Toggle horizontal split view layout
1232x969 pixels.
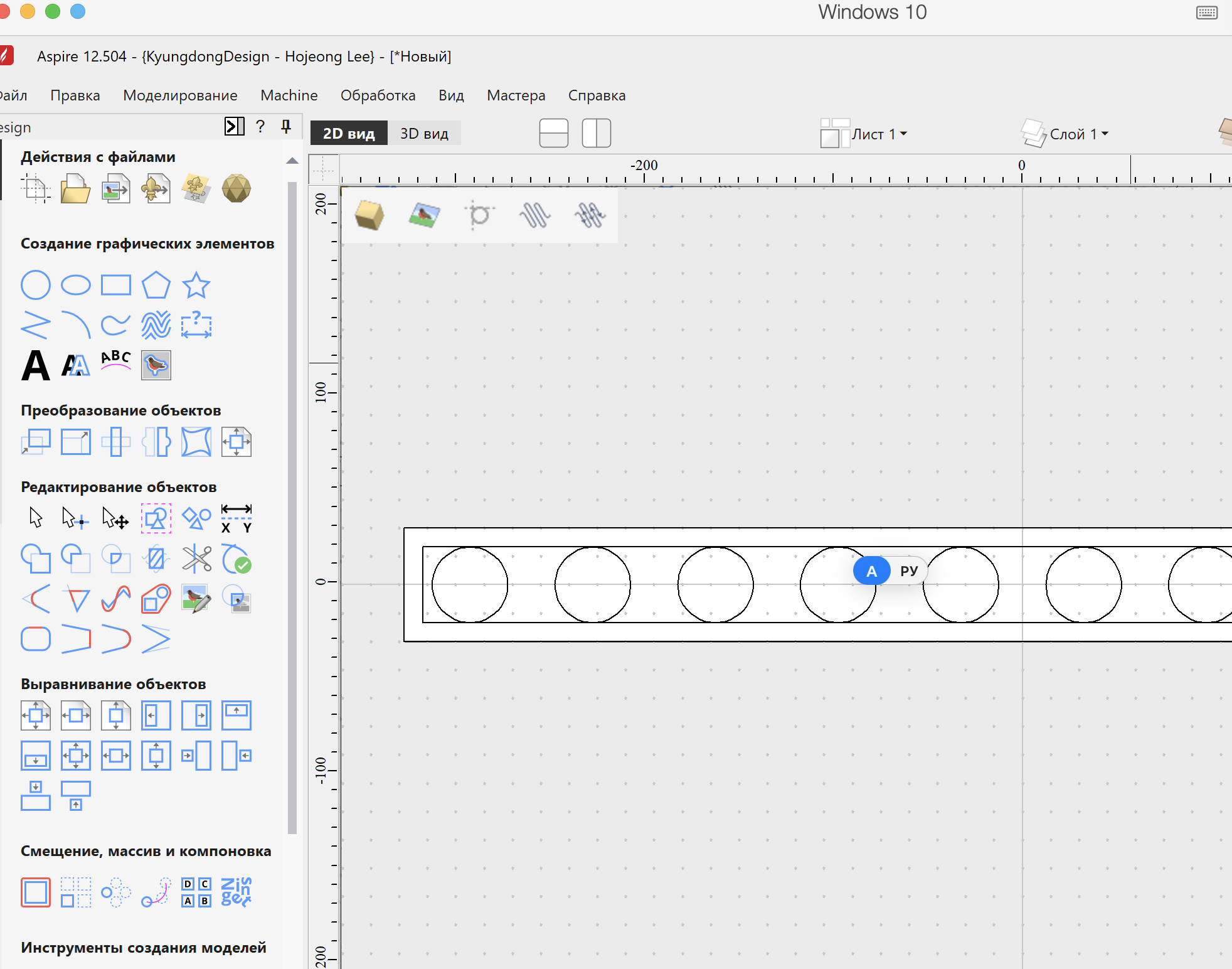[x=553, y=133]
